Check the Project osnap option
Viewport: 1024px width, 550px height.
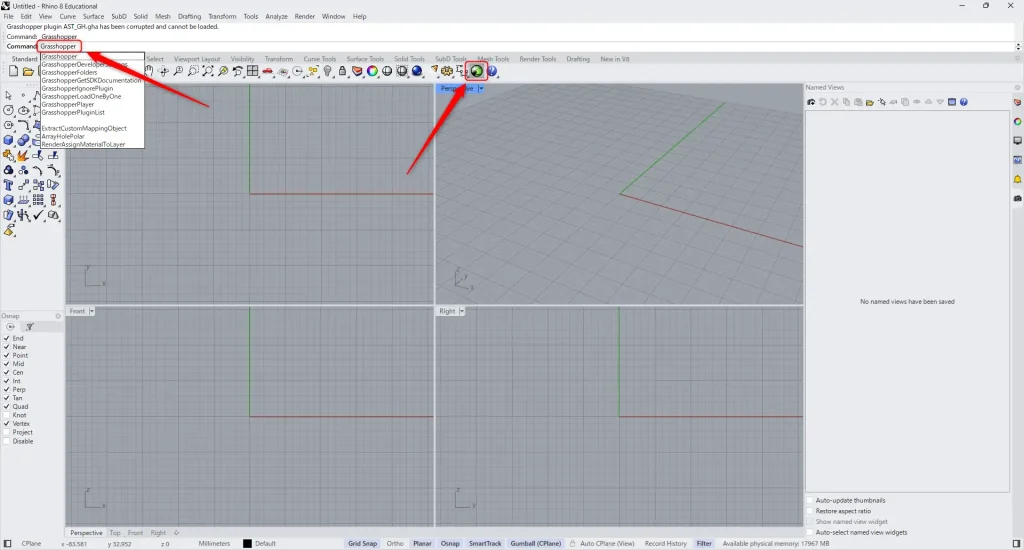[x=7, y=432]
